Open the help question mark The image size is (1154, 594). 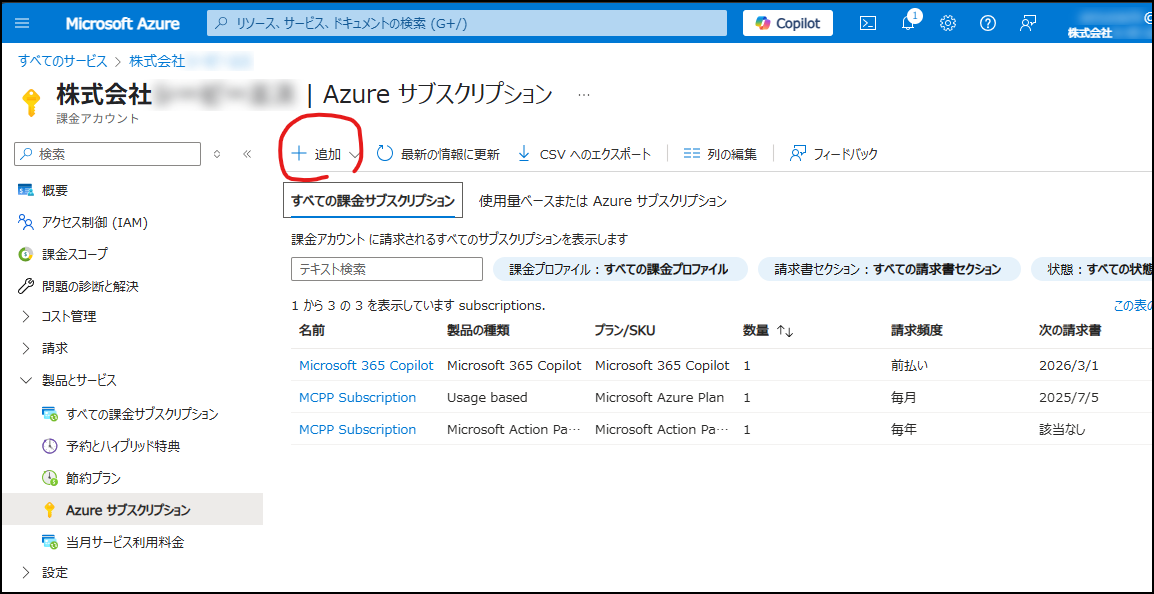[988, 23]
